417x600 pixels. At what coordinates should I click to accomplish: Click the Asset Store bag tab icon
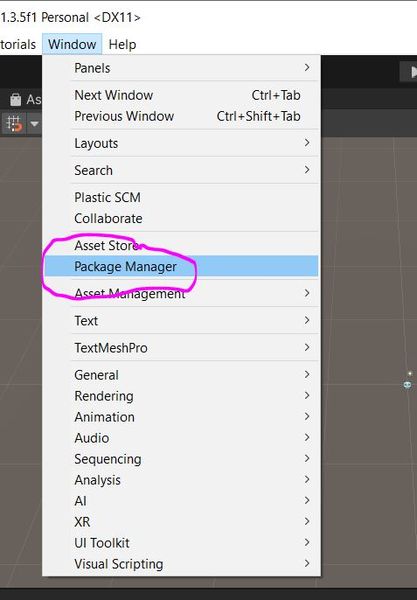click(16, 99)
